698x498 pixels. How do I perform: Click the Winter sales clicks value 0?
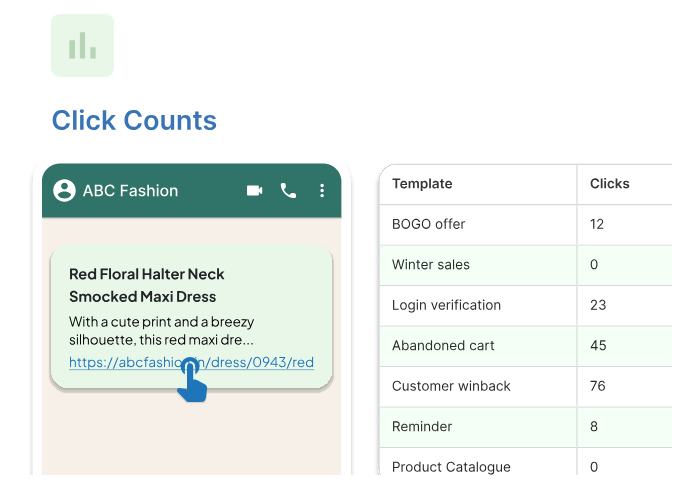coord(594,265)
